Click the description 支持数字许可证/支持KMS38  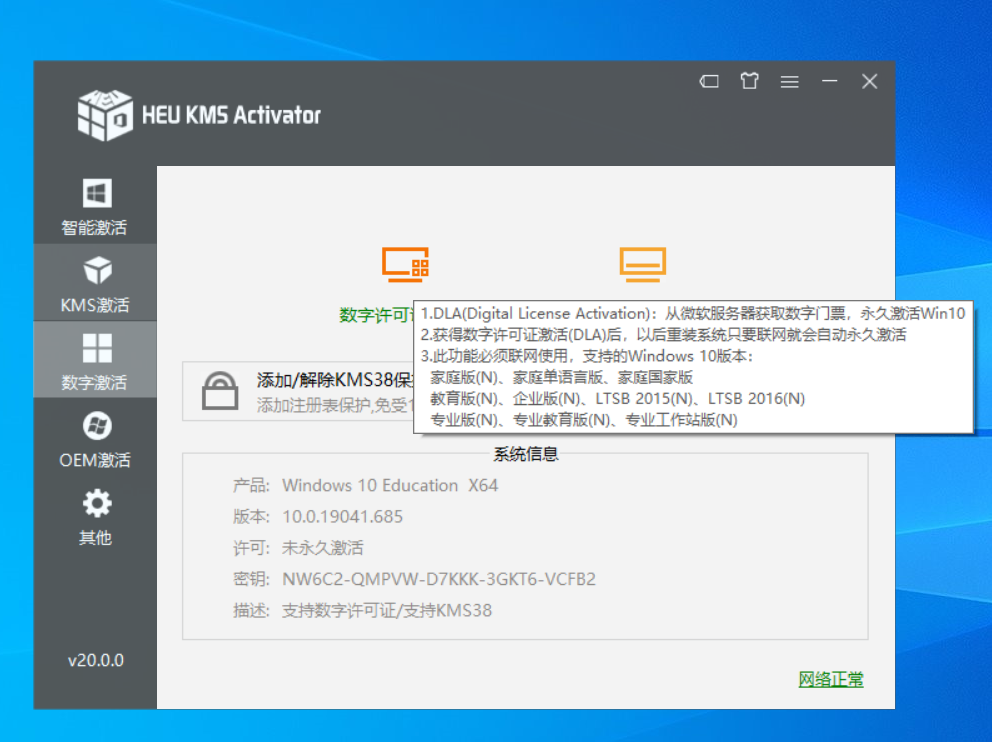[x=387, y=610]
